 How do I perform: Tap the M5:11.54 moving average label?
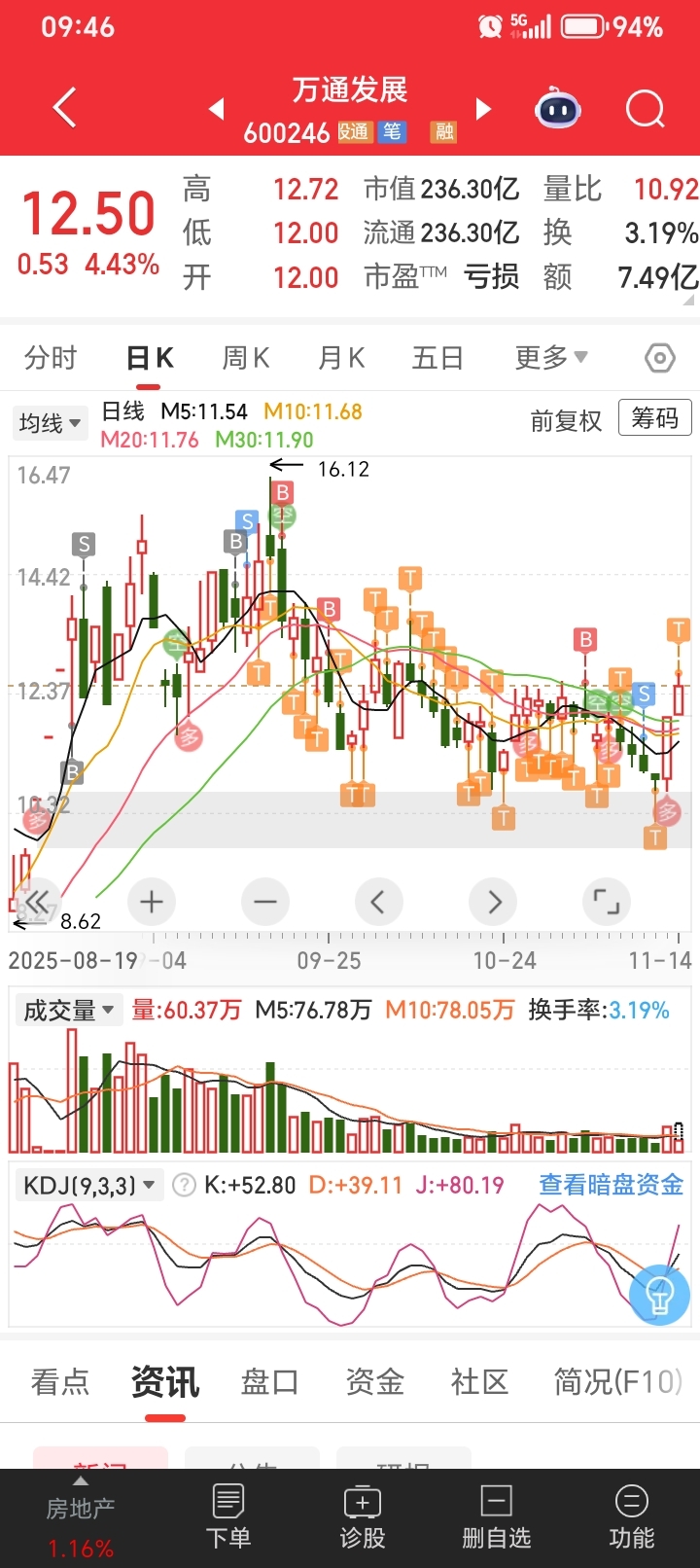(204, 411)
